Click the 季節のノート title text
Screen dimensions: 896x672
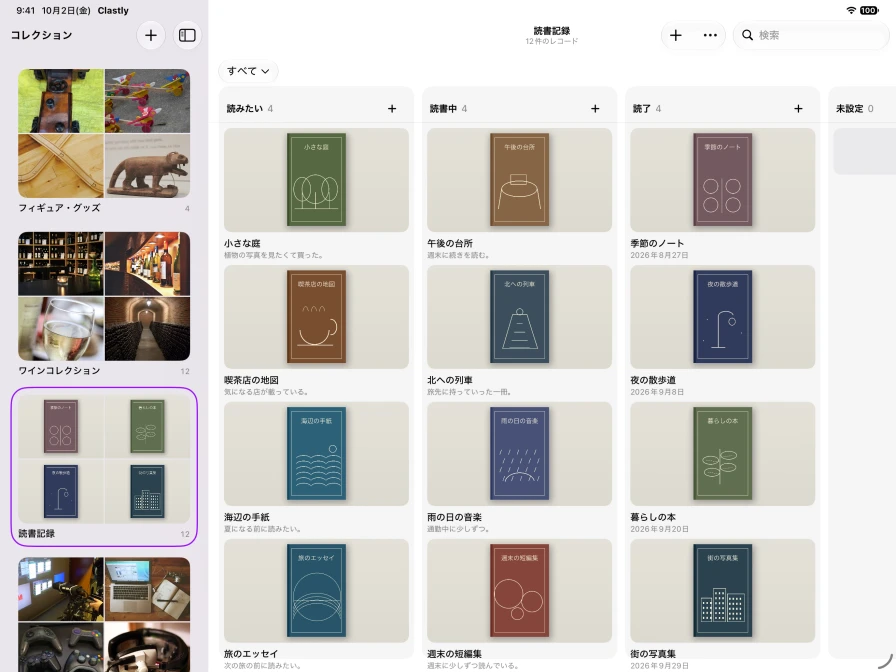pos(657,243)
